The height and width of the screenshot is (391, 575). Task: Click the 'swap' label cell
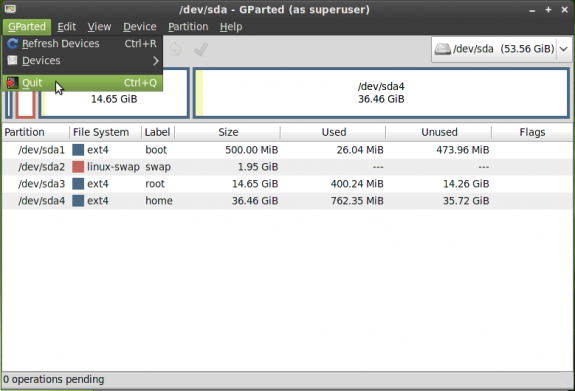pyautogui.click(x=158, y=167)
